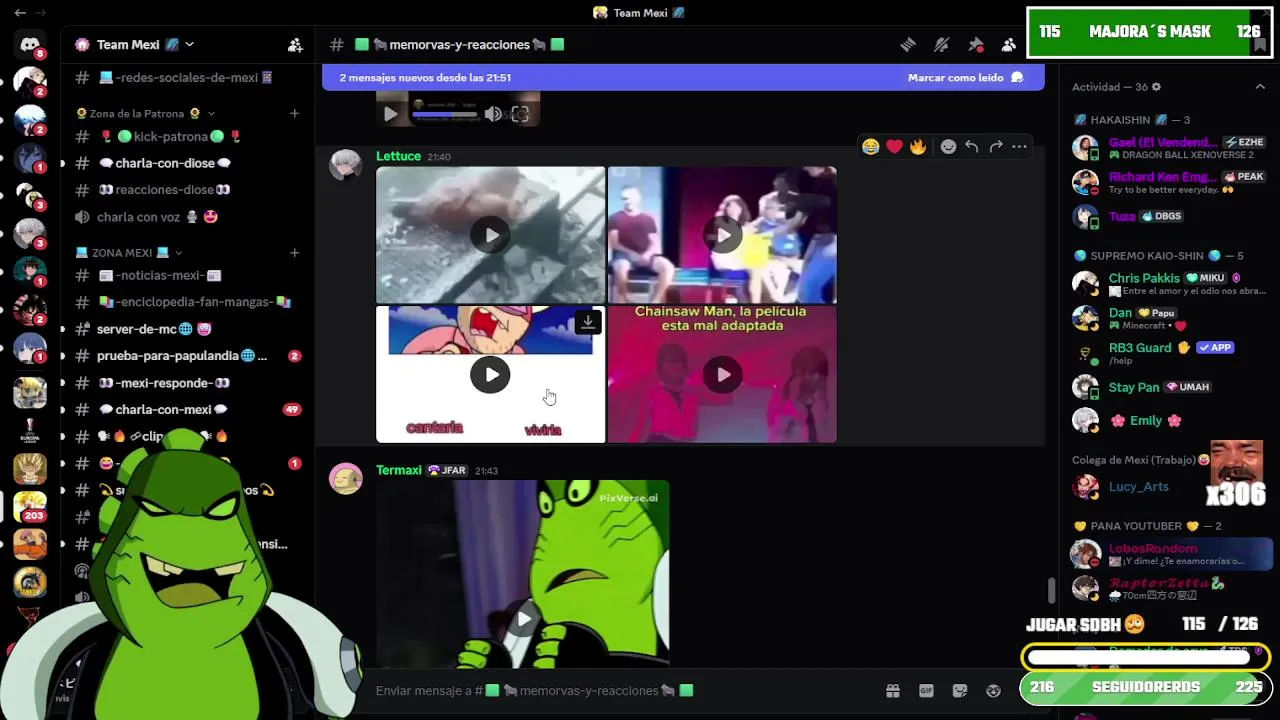Open RB3 Guard app member
The width and height of the screenshot is (1280, 720).
tap(1169, 353)
